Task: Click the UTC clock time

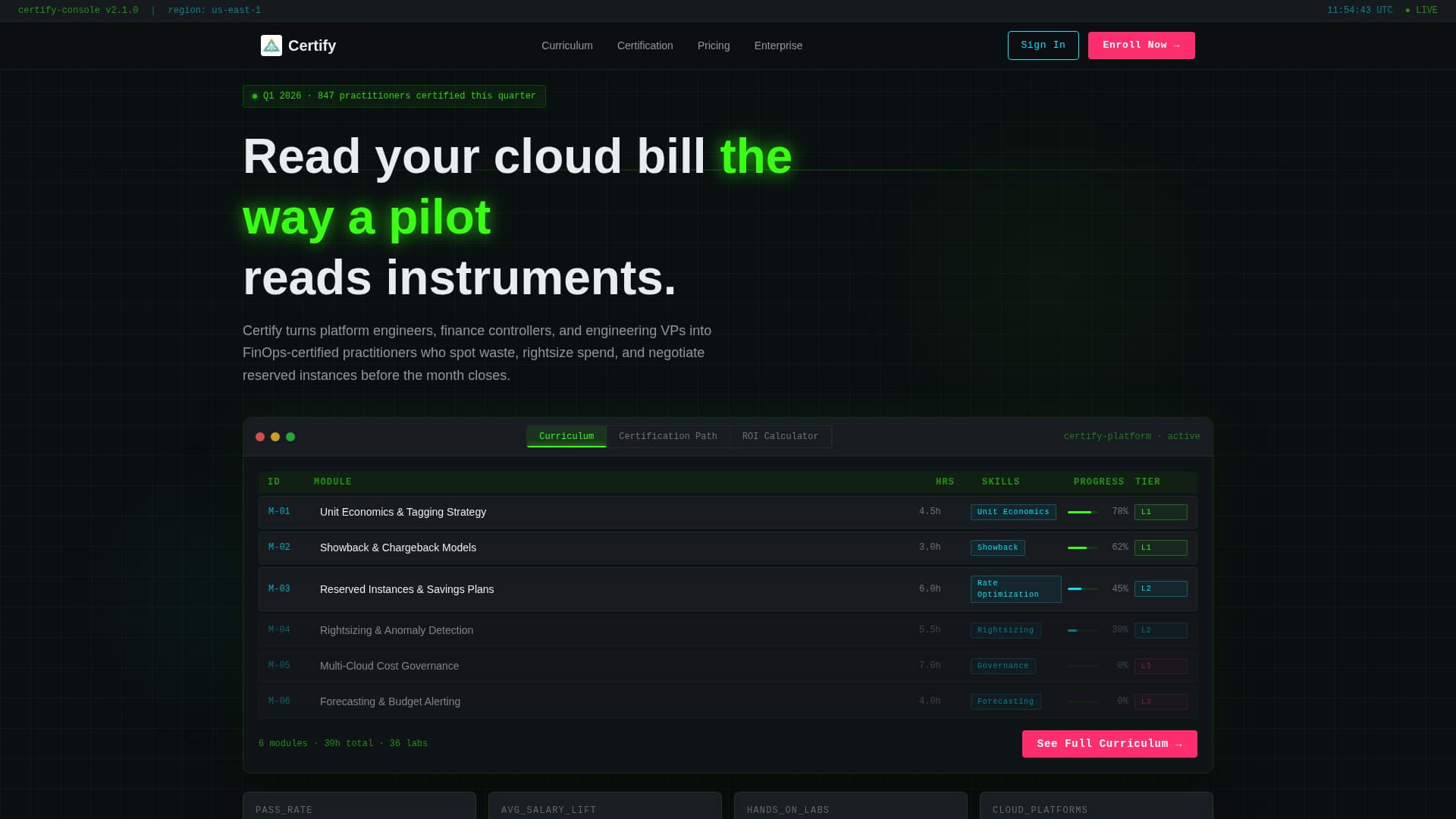Action: 1360,11
